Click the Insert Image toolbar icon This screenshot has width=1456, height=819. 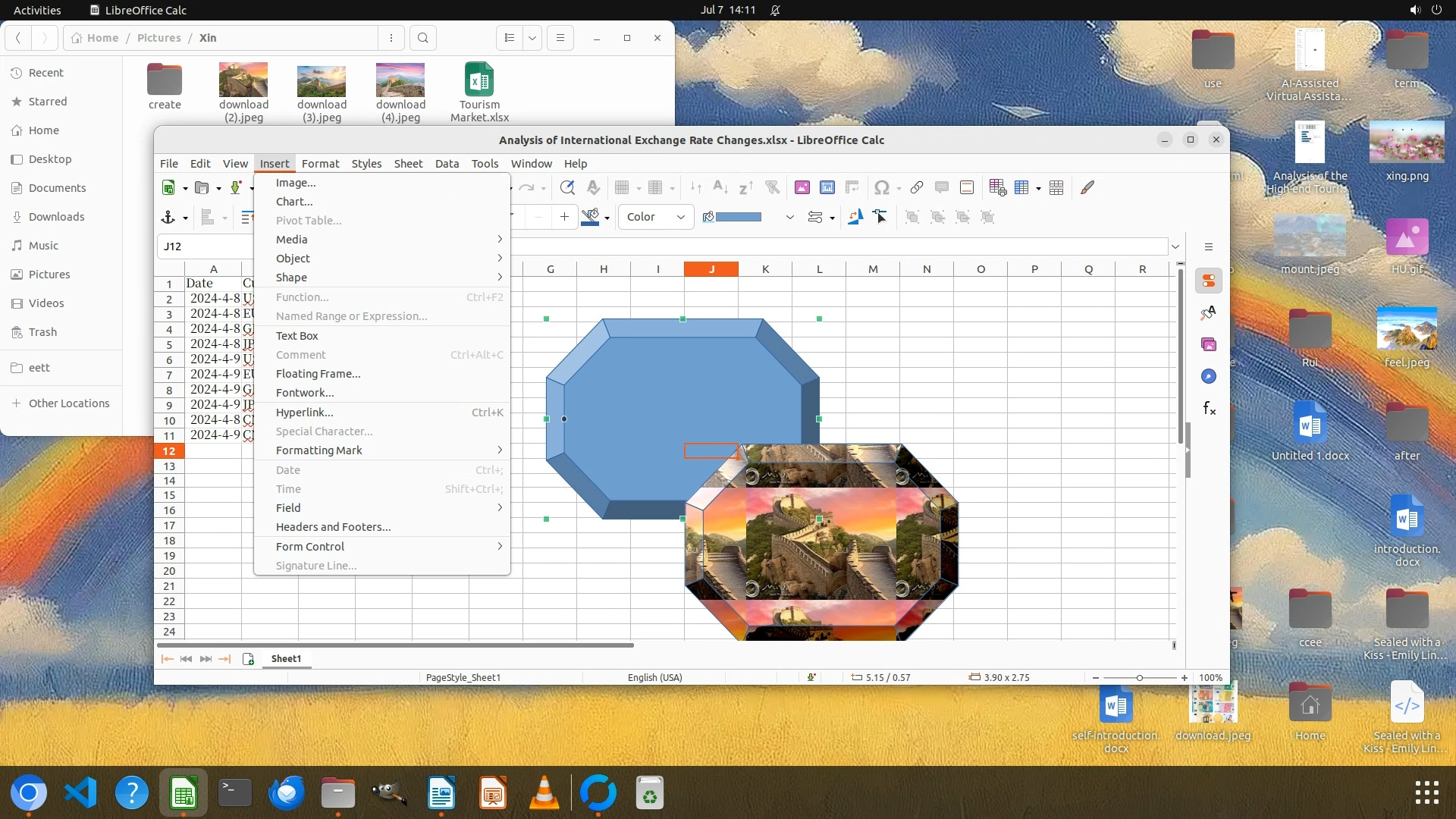(x=802, y=187)
